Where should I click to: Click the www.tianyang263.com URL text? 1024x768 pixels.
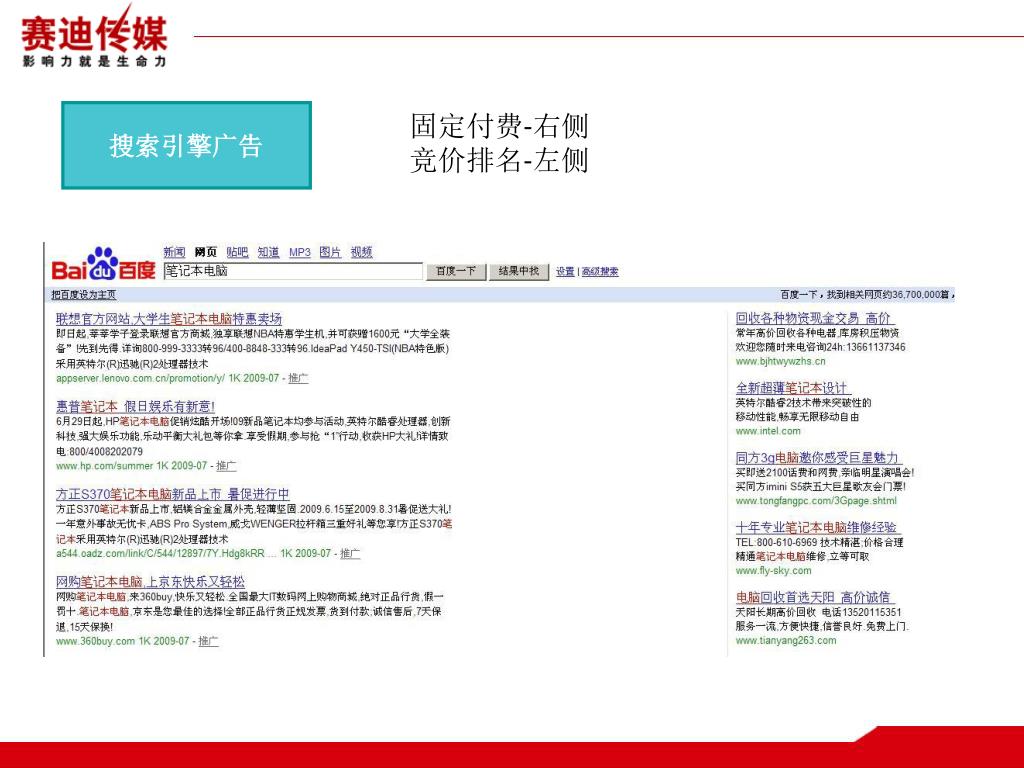point(786,640)
